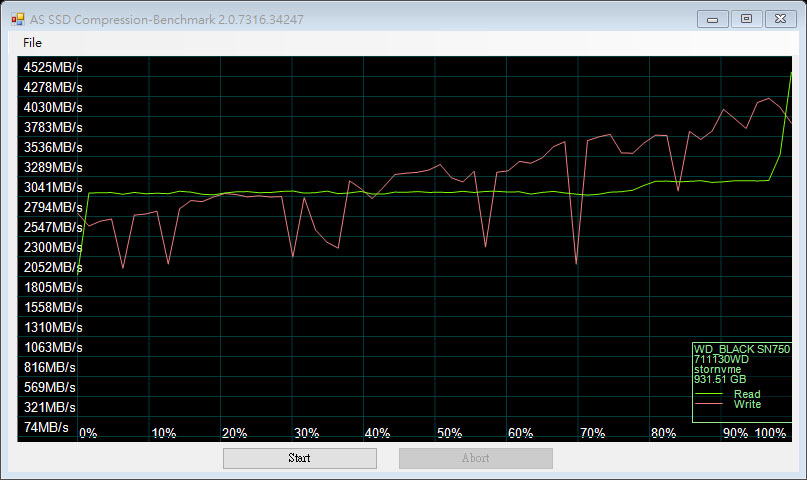The image size is (807, 480).
Task: Click the 3783MB/s axis label
Action: [x=53, y=128]
